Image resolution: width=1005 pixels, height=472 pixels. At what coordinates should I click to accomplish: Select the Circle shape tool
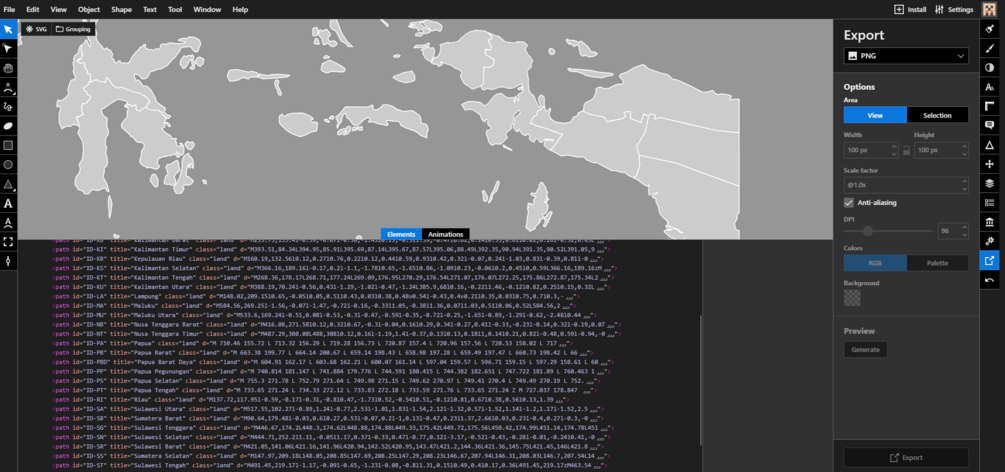click(8, 165)
